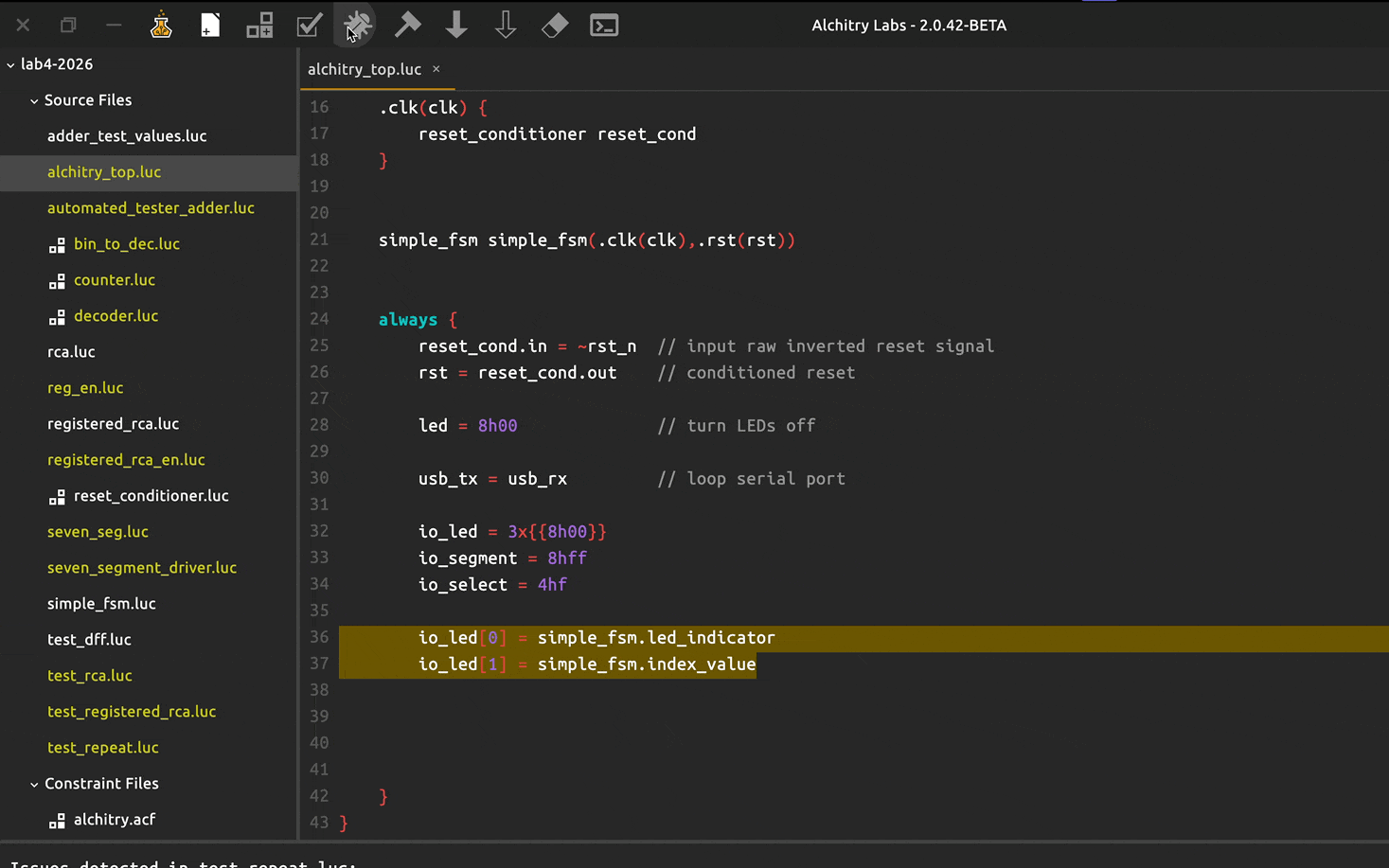This screenshot has width=1389, height=868.
Task: Open the add component library icon
Action: [259, 26]
